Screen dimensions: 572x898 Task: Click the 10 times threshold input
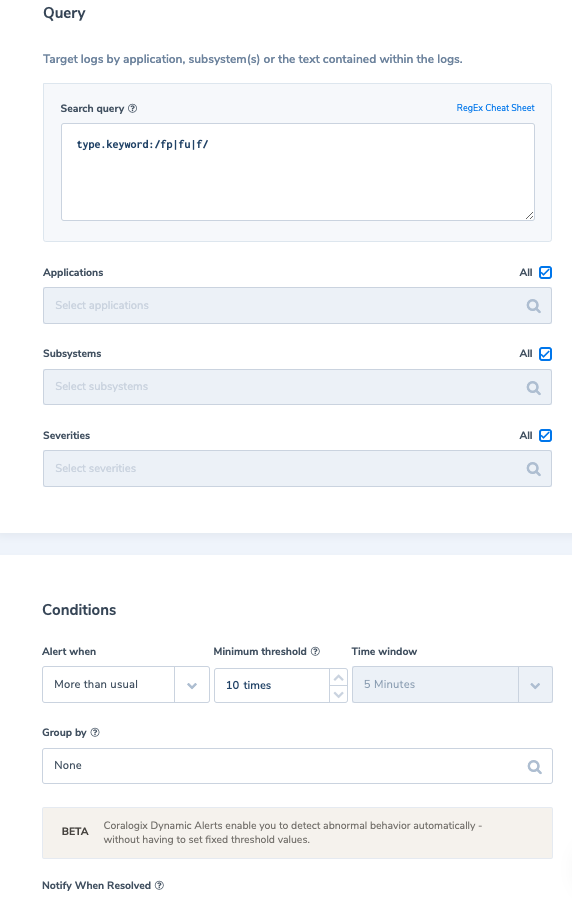(x=272, y=685)
